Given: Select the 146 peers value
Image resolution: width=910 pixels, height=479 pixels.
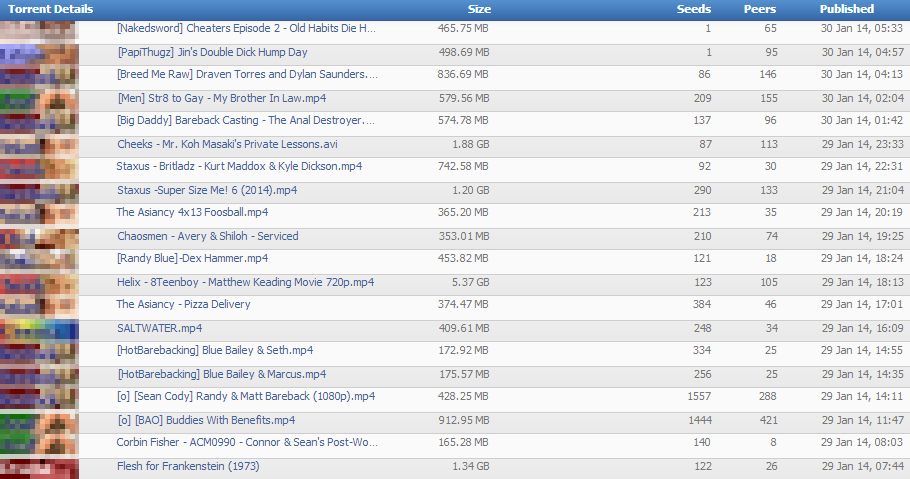Looking at the screenshot, I should (768, 74).
